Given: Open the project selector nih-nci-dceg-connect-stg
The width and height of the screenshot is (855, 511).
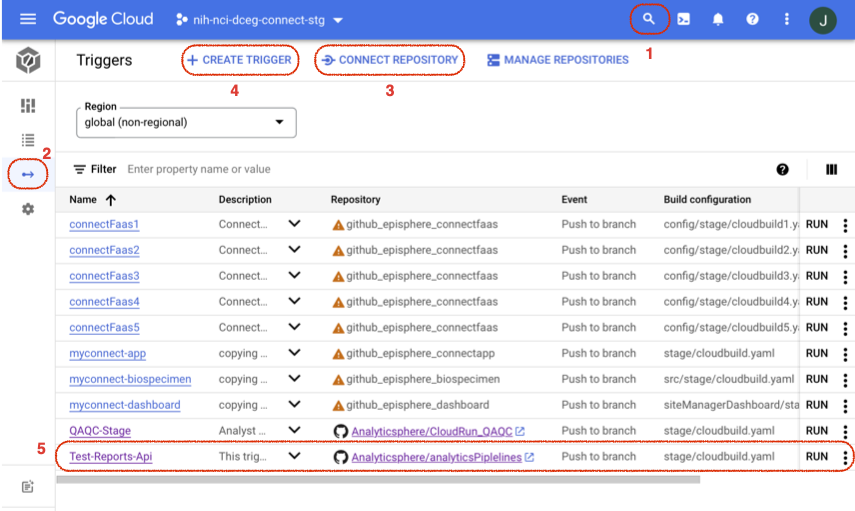Looking at the screenshot, I should (x=260, y=20).
